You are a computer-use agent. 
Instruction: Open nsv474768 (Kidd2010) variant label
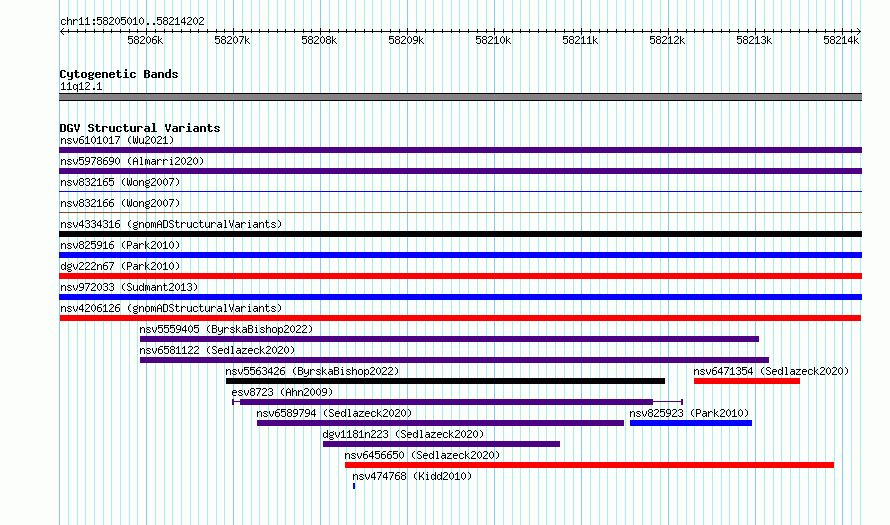click(412, 476)
